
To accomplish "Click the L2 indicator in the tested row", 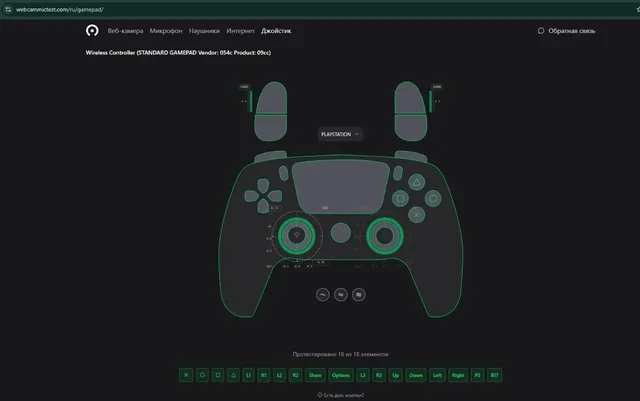I will tap(280, 375).
